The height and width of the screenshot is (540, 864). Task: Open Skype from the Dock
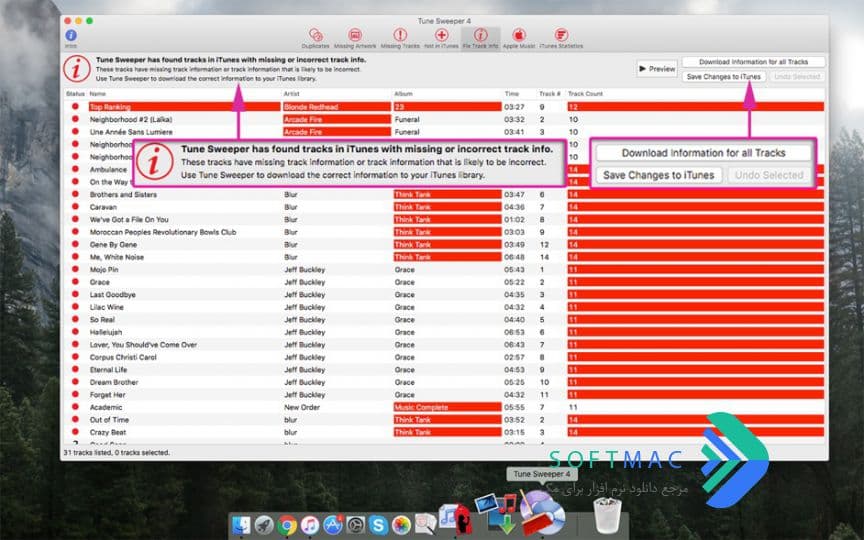click(379, 525)
